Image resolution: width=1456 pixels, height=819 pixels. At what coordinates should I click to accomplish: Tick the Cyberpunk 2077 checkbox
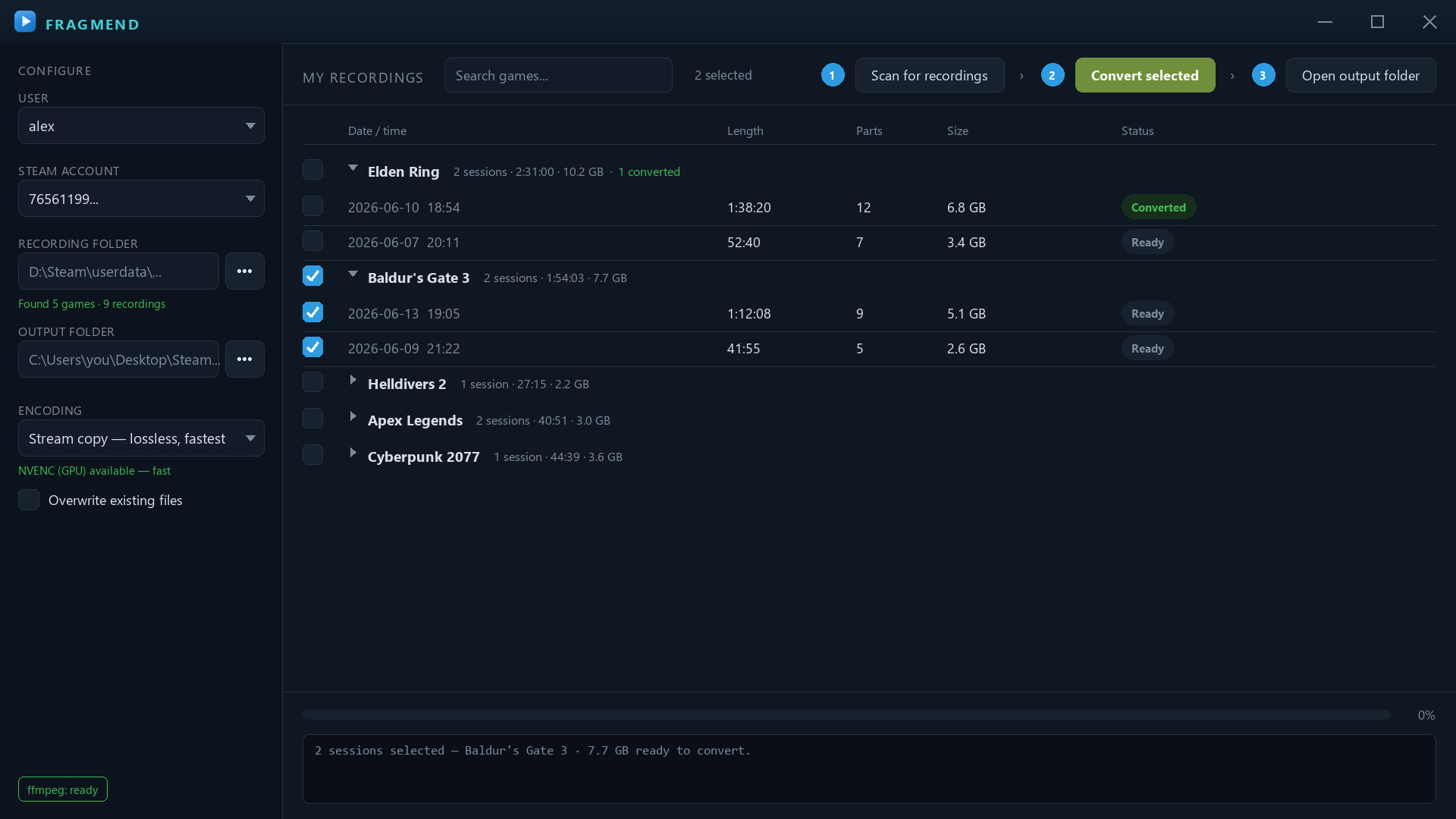(x=312, y=454)
